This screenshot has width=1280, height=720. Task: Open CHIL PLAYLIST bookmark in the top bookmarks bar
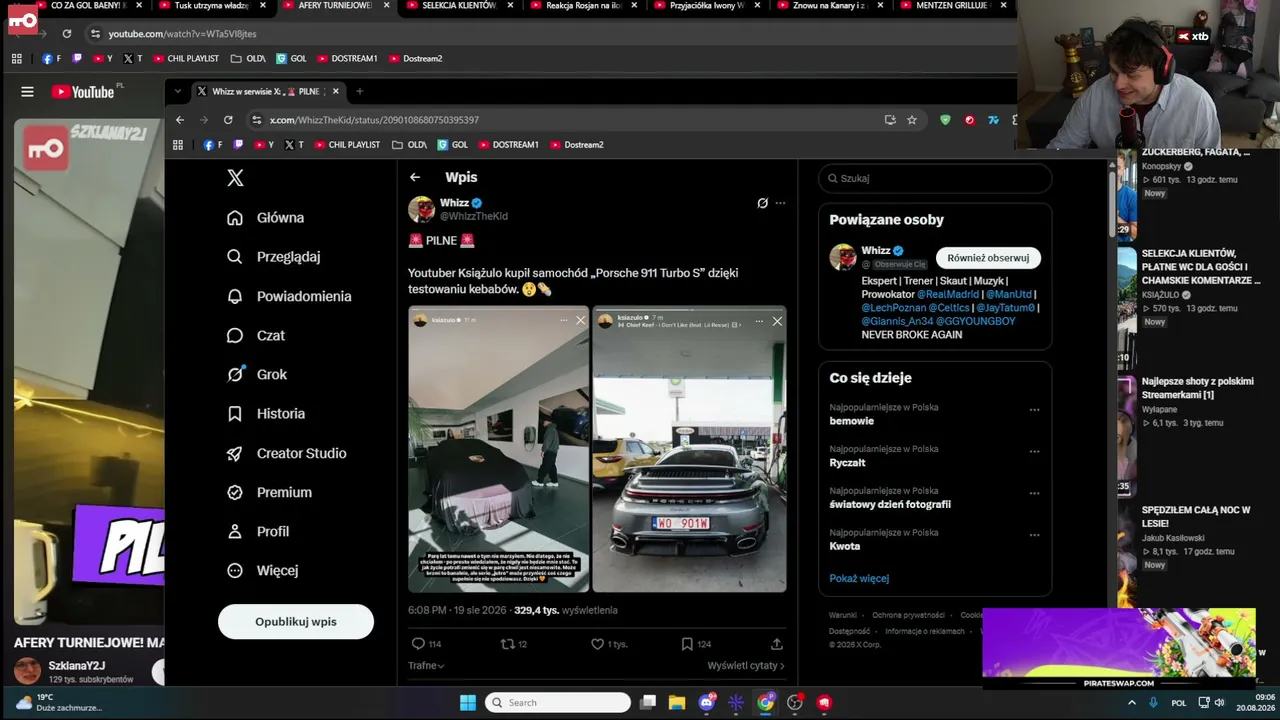tap(186, 59)
